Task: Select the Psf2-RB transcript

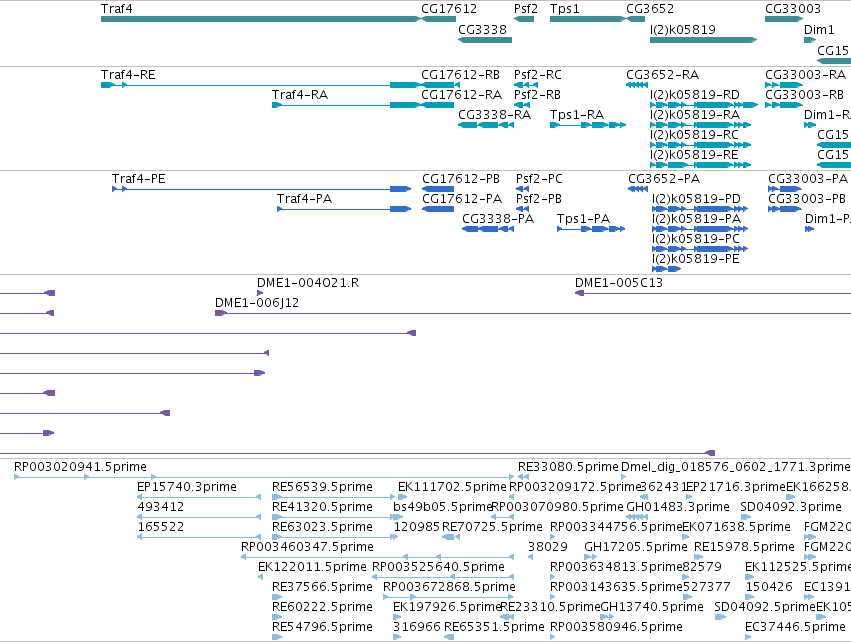Action: point(522,105)
